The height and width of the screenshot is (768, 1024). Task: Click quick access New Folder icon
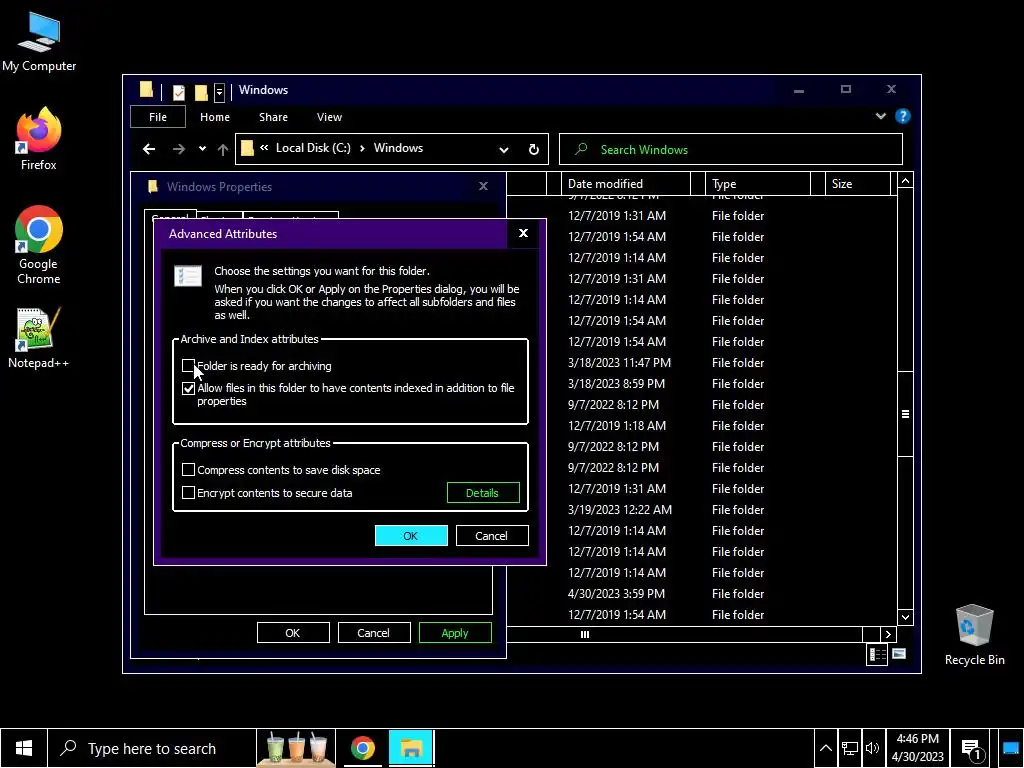pos(201,92)
